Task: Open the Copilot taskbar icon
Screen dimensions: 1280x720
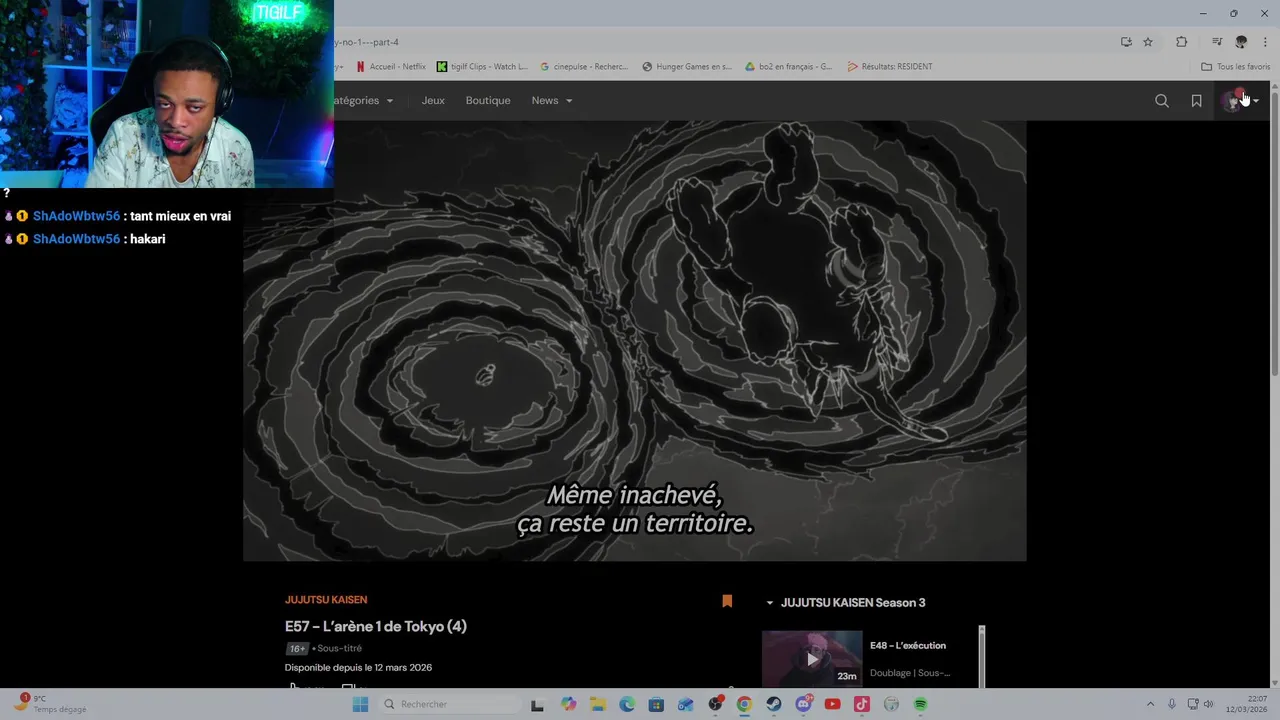Action: 569,704
